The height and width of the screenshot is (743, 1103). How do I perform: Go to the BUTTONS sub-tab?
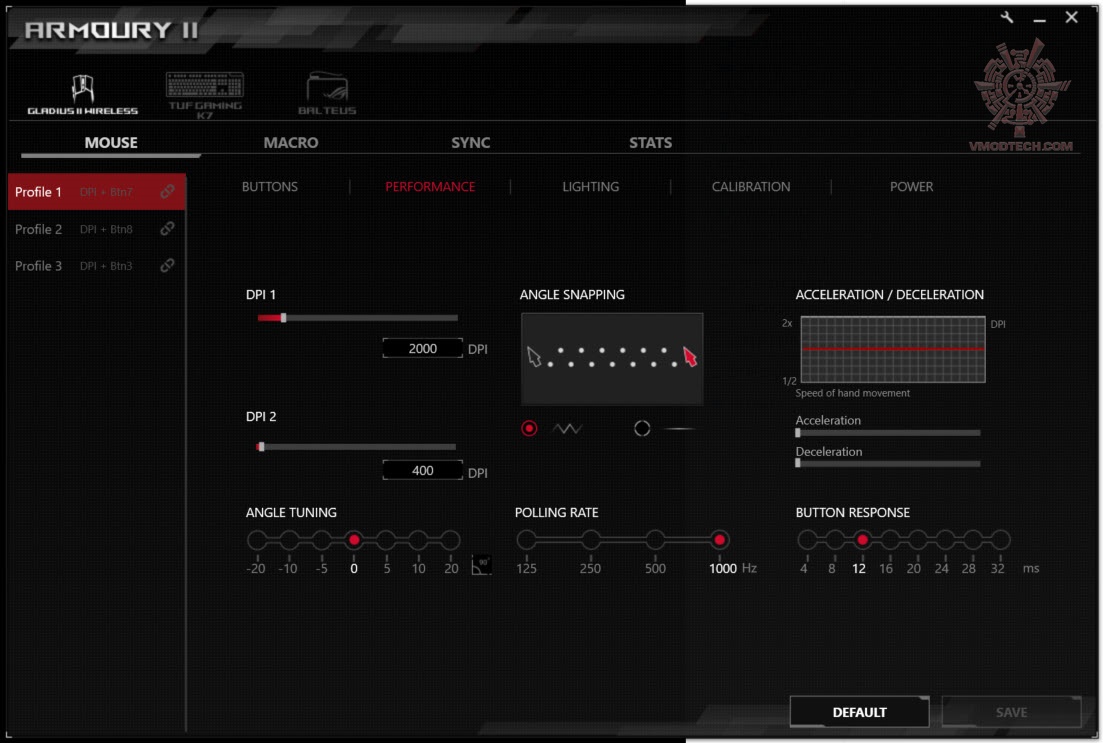point(269,186)
